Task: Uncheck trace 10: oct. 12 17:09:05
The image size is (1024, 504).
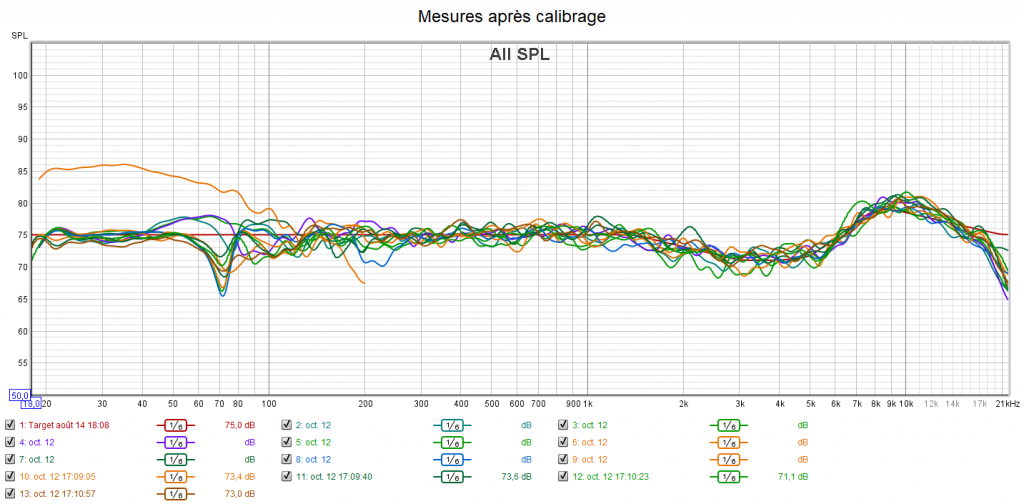Action: tap(10, 477)
